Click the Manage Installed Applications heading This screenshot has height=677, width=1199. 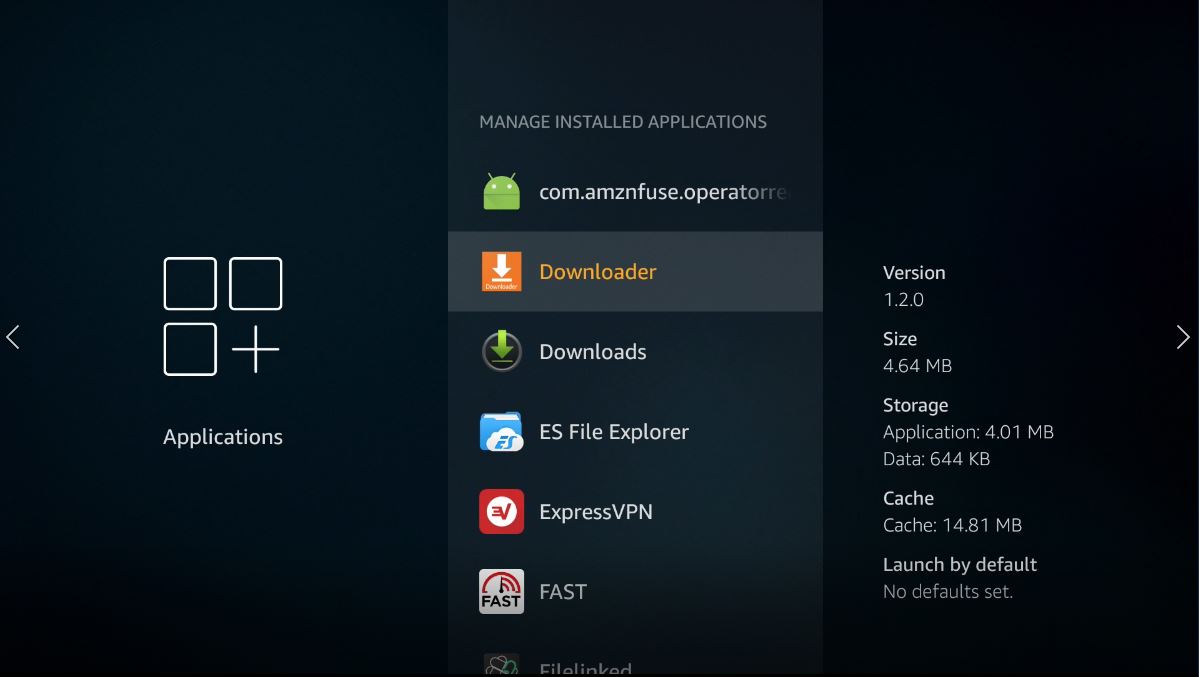click(x=623, y=122)
